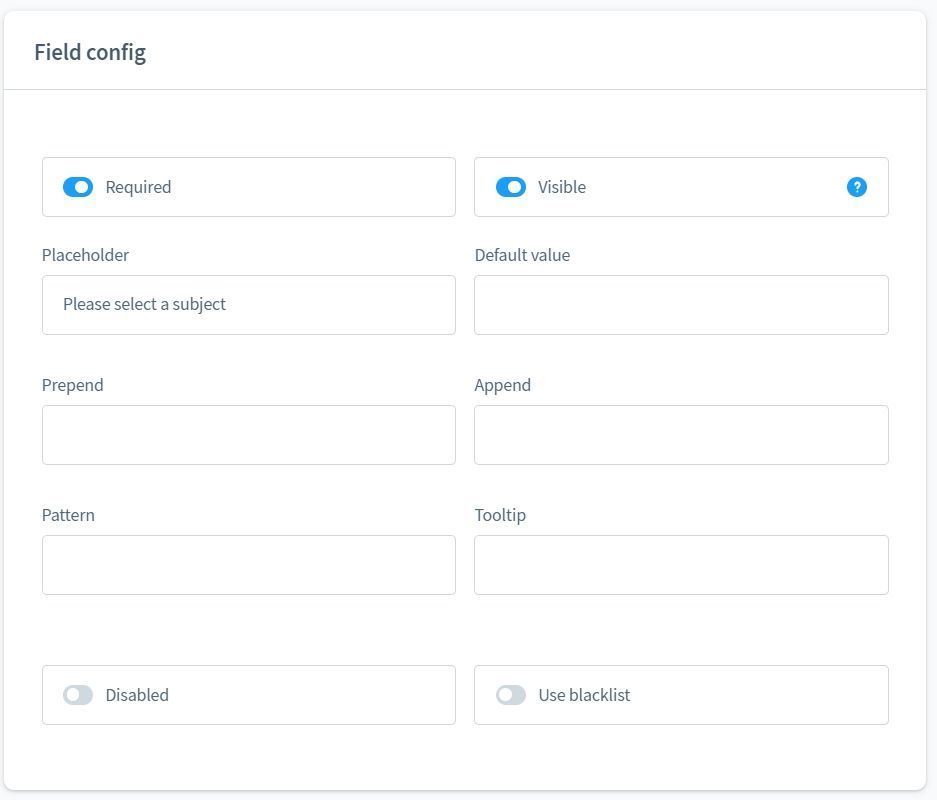Turn on the Use blacklist switch
Screen dimensions: 937x800
coord(511,695)
